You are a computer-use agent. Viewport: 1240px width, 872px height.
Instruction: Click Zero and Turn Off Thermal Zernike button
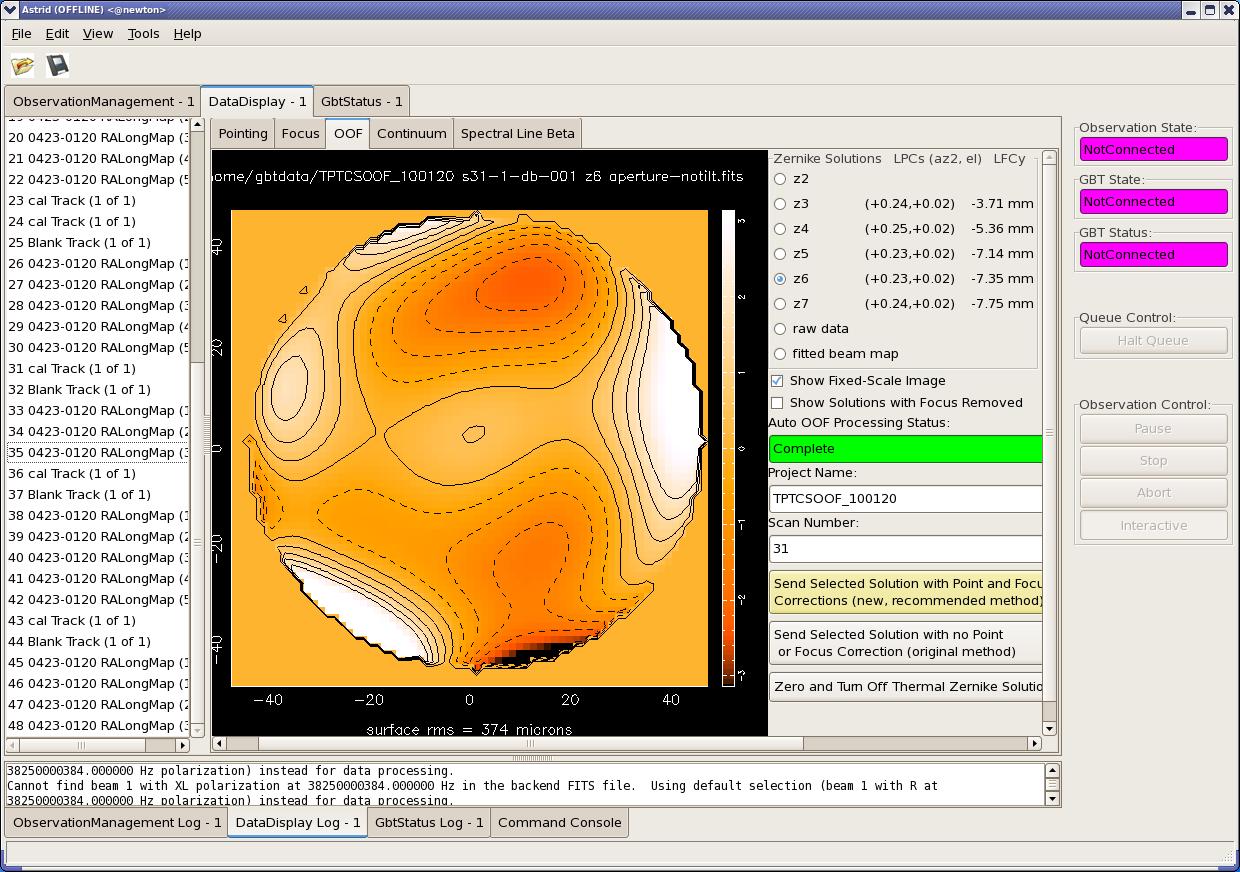[906, 686]
